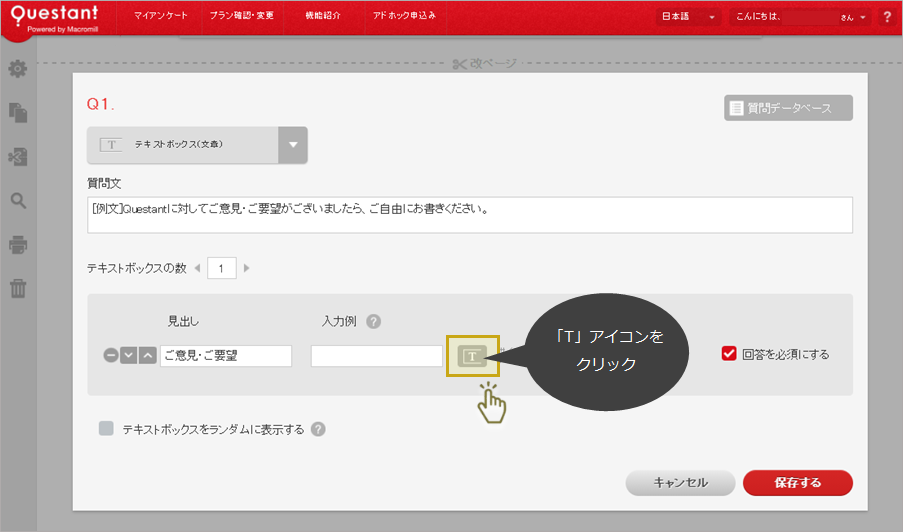This screenshot has width=903, height=532.
Task: Click the minus remove row icon
Action: point(110,356)
